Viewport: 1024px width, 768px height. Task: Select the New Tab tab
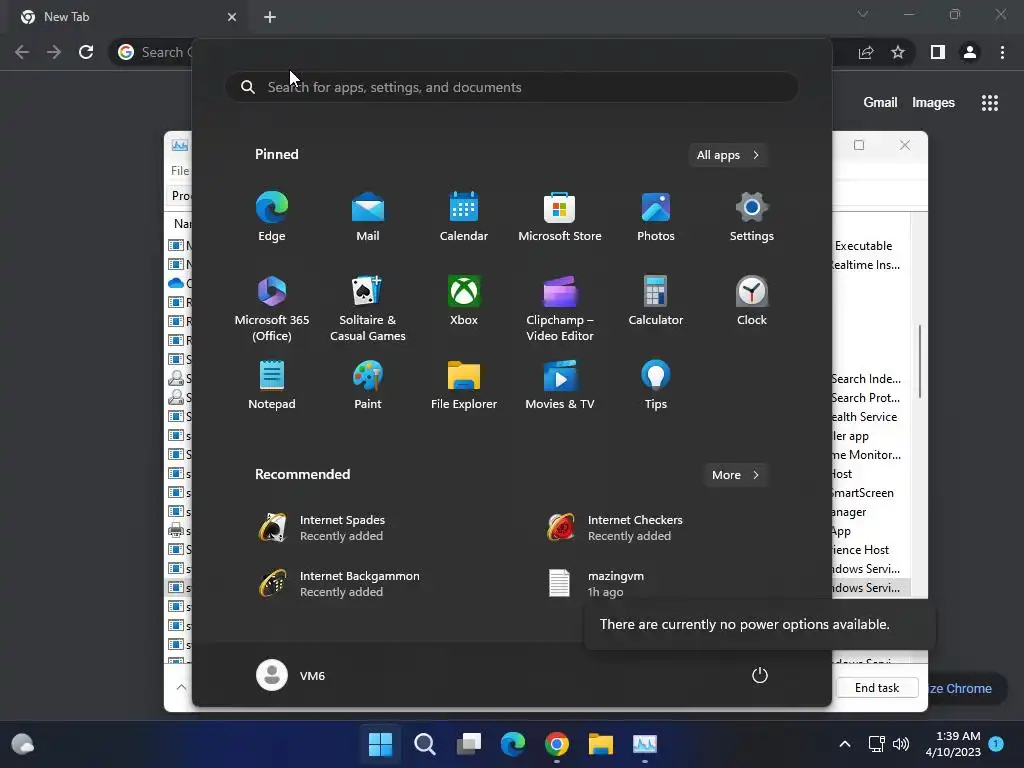[129, 17]
